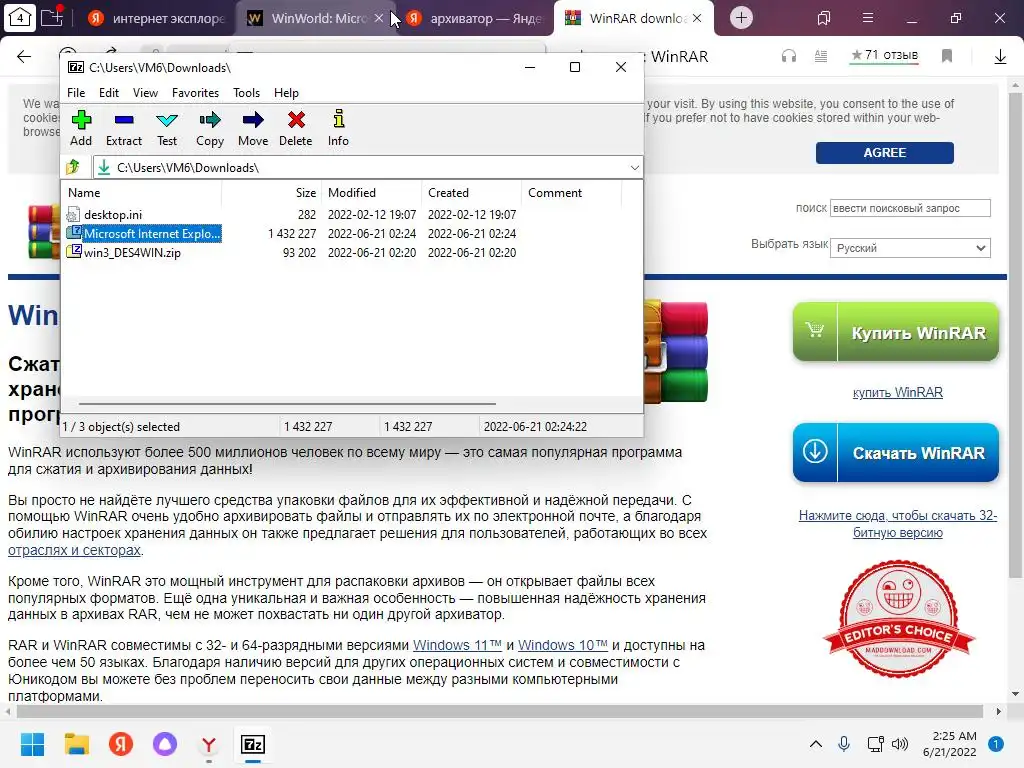The image size is (1024, 768).
Task: Open the browser hamburger menu
Action: (x=867, y=18)
